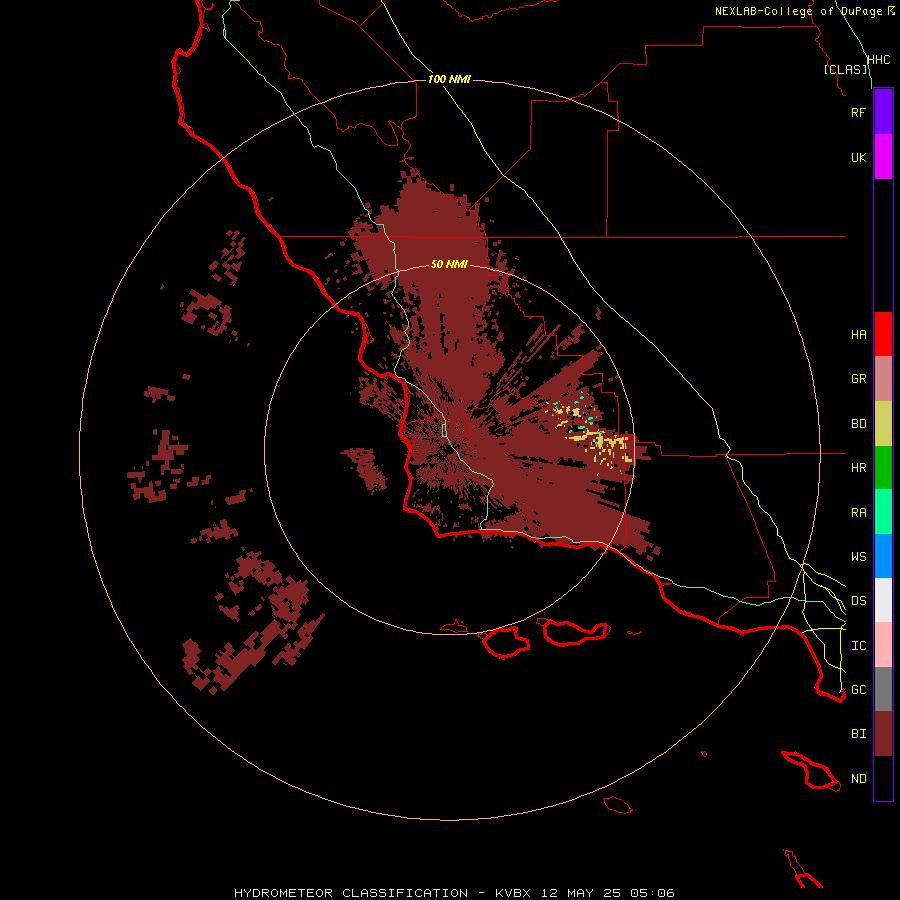900x900 pixels.
Task: Select the white DS dry snow swatch
Action: 883,600
